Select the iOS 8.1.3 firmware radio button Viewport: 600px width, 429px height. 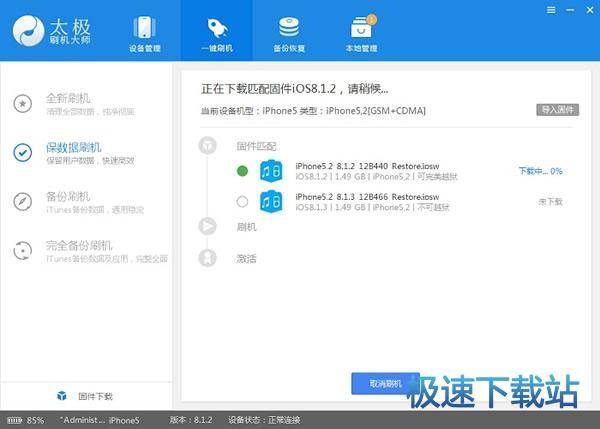pyautogui.click(x=242, y=201)
